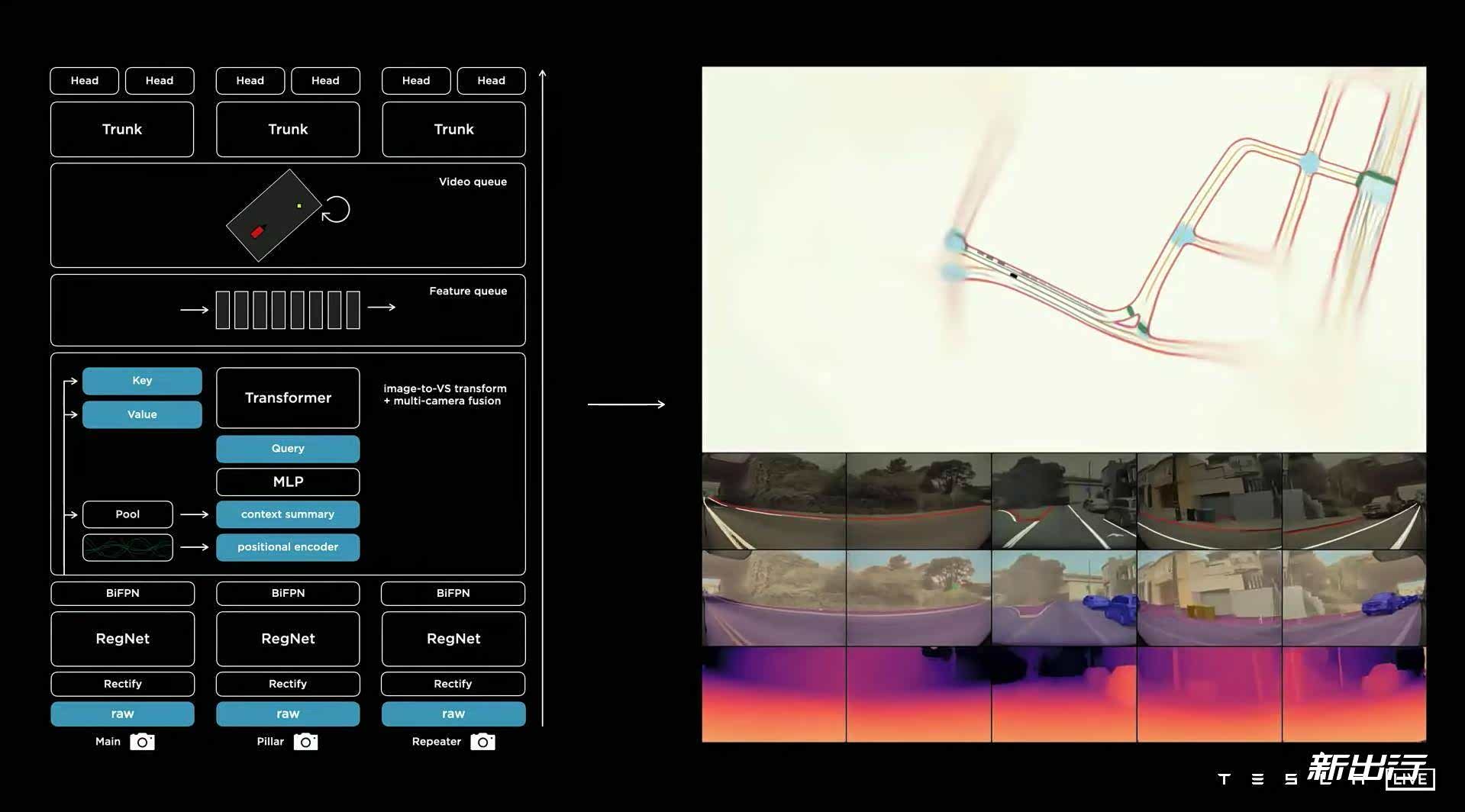Click the positional encoder box
Viewport: 1465px width, 812px height.
288,547
